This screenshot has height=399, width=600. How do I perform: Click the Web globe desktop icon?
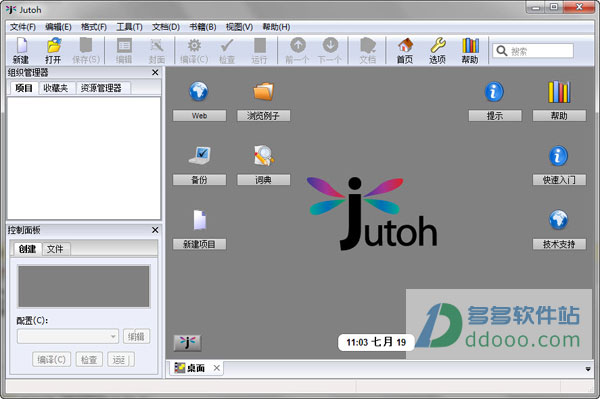199,91
